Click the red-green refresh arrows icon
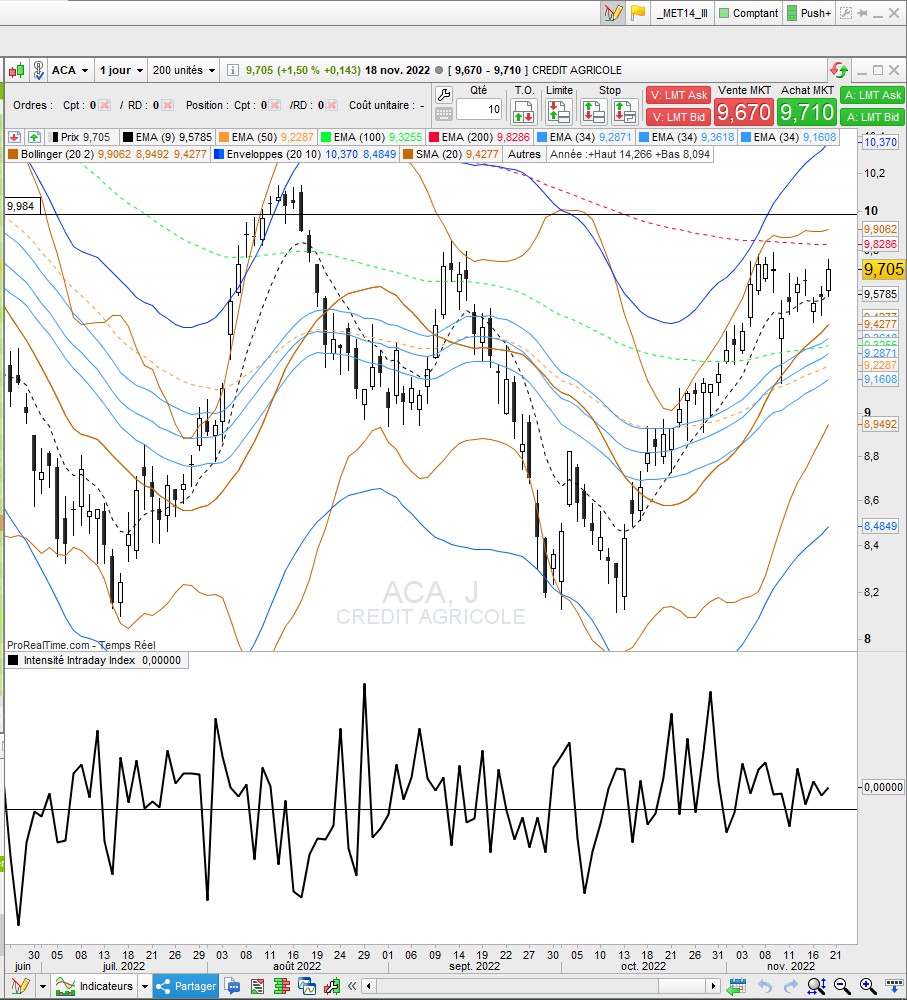This screenshot has width=907, height=1000. (838, 70)
